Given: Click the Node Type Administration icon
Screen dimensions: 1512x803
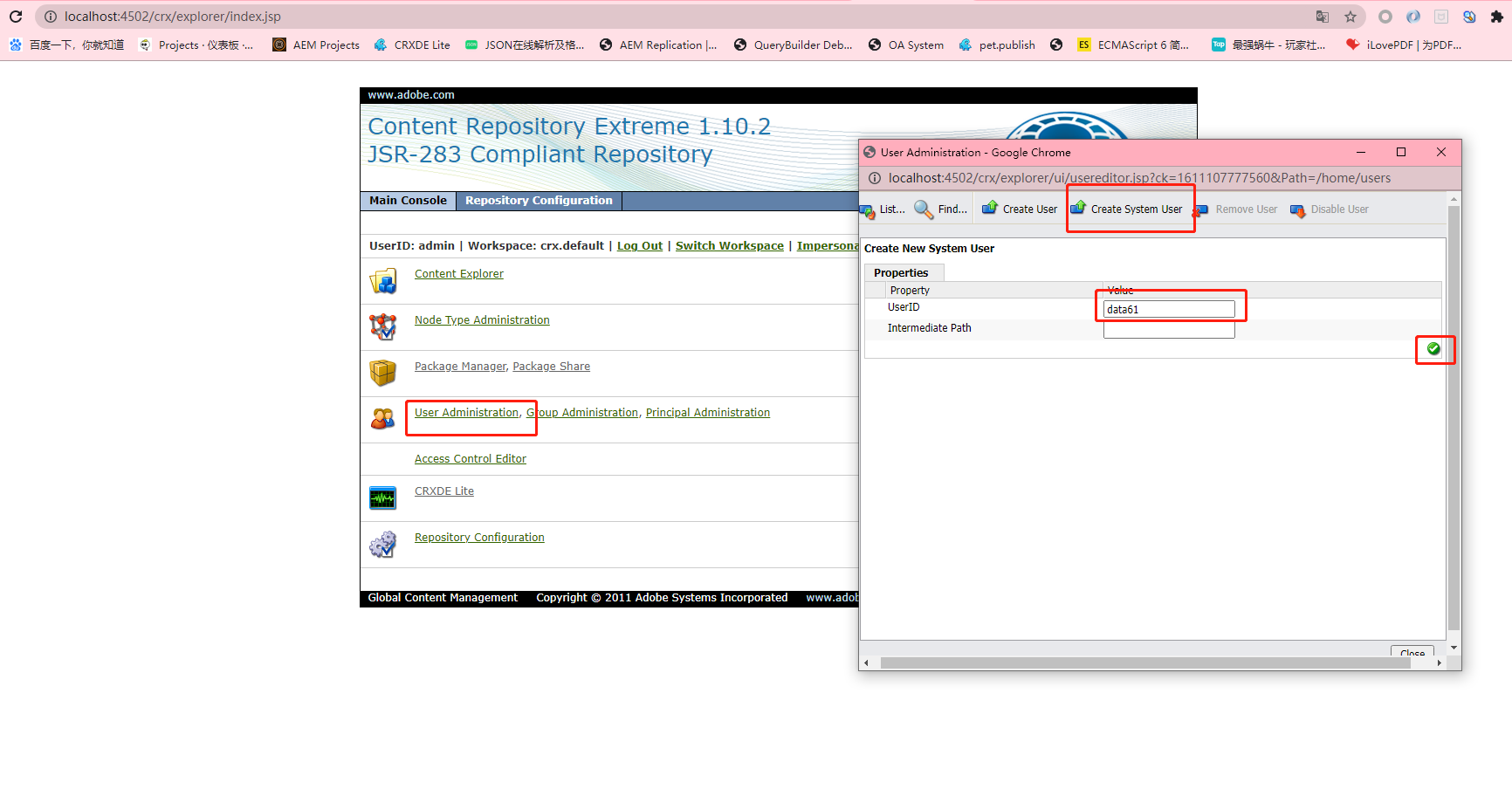Looking at the screenshot, I should [x=383, y=327].
